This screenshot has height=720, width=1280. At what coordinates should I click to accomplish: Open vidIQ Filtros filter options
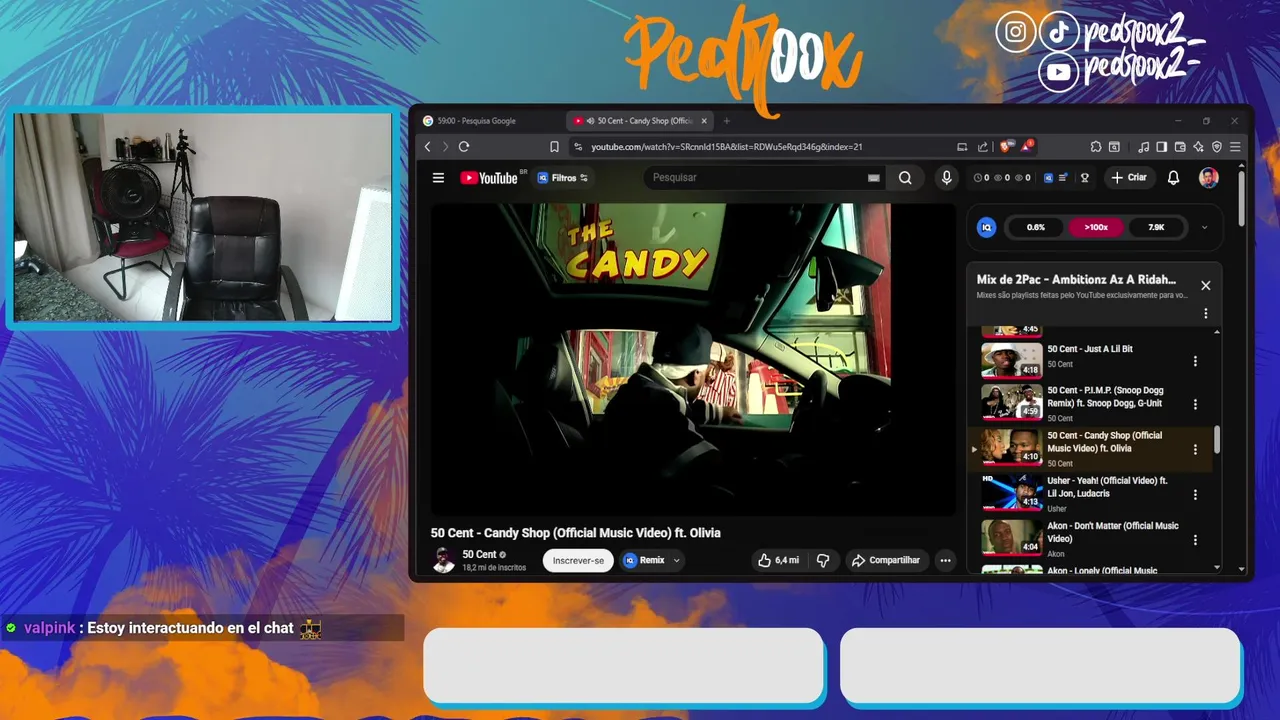click(x=562, y=178)
